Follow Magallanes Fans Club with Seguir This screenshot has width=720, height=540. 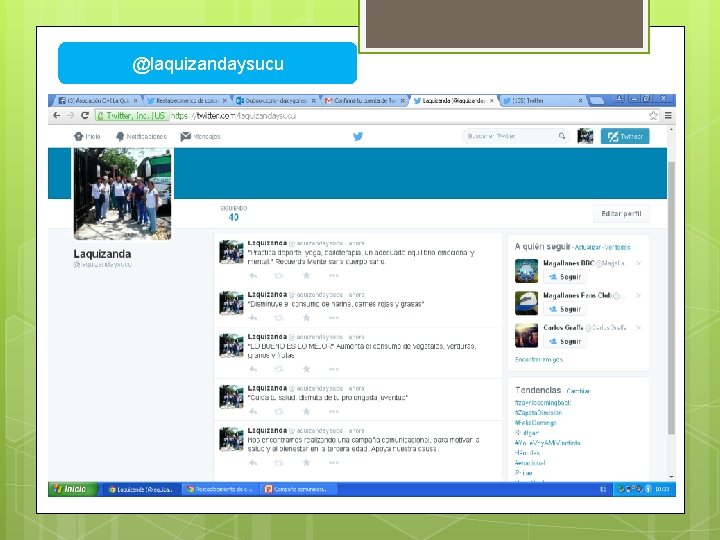pyautogui.click(x=565, y=309)
